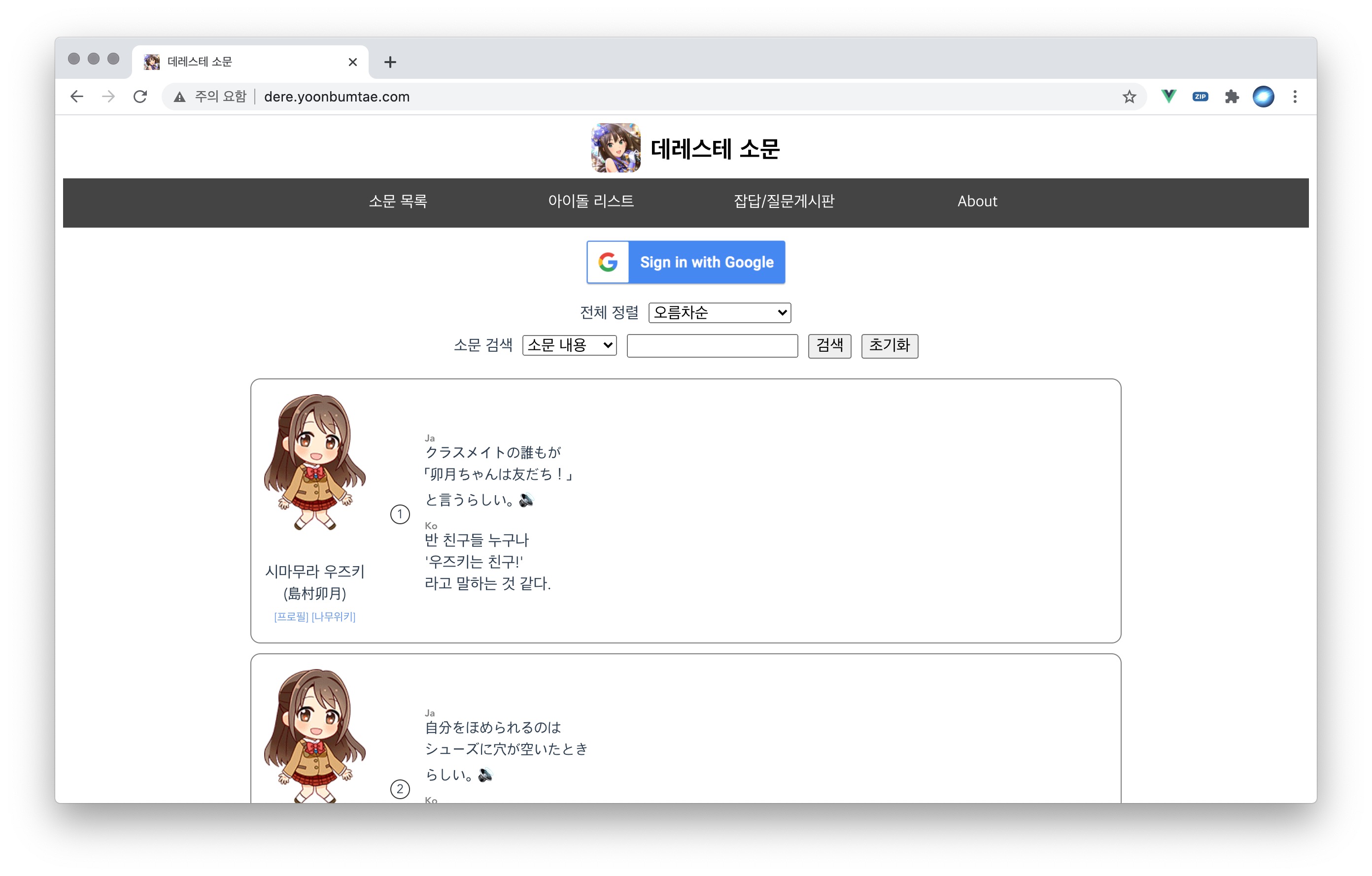
Task: Focus the rumor search text field
Action: click(x=712, y=346)
